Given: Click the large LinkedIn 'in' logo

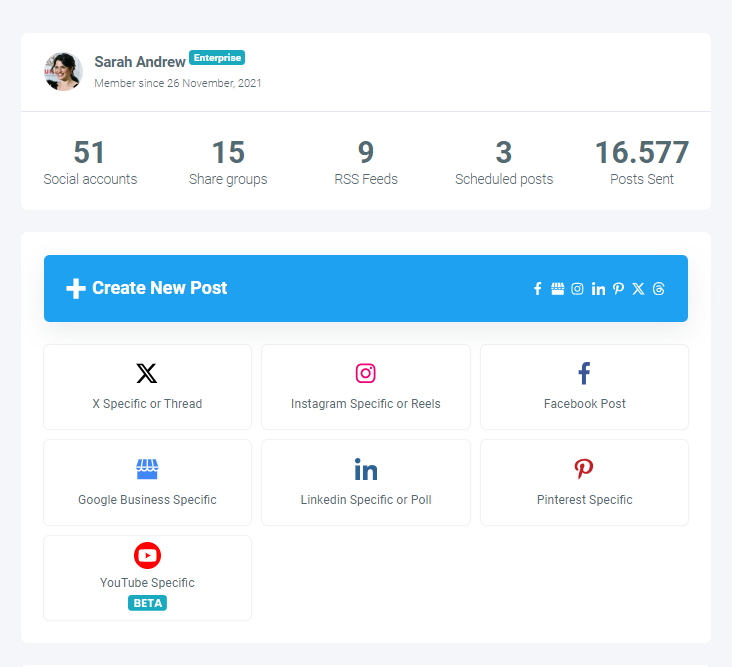Looking at the screenshot, I should coord(366,469).
